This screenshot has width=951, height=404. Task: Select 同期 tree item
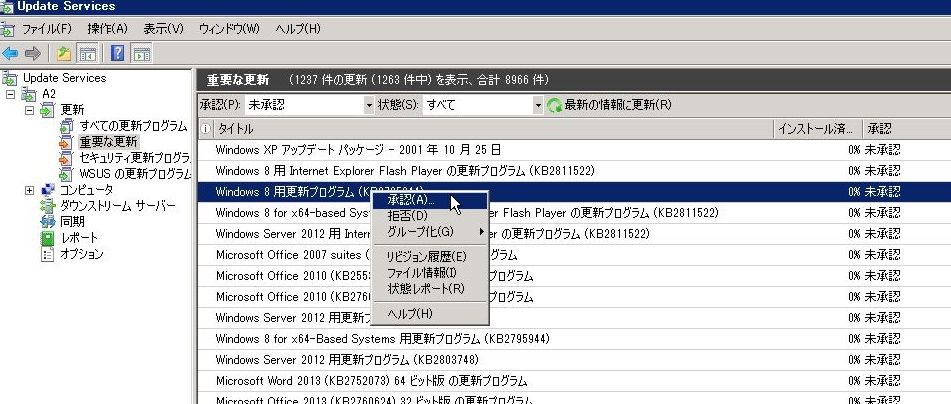72,222
